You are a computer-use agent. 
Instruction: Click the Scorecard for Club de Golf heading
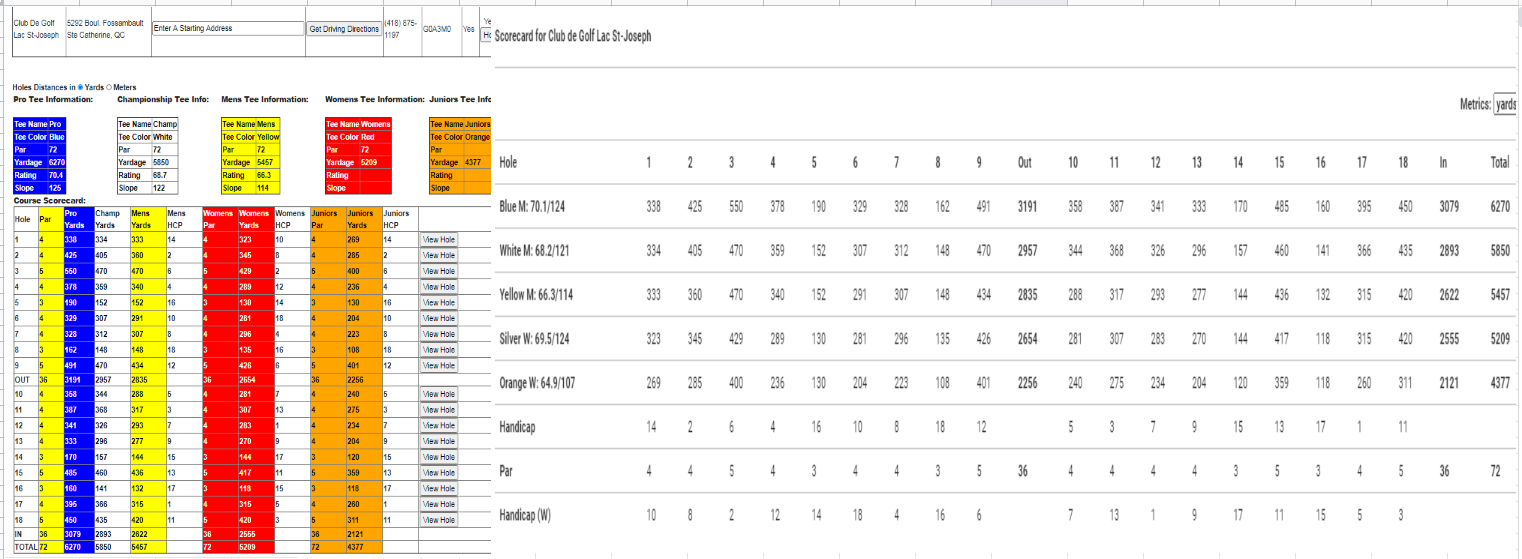coord(573,36)
